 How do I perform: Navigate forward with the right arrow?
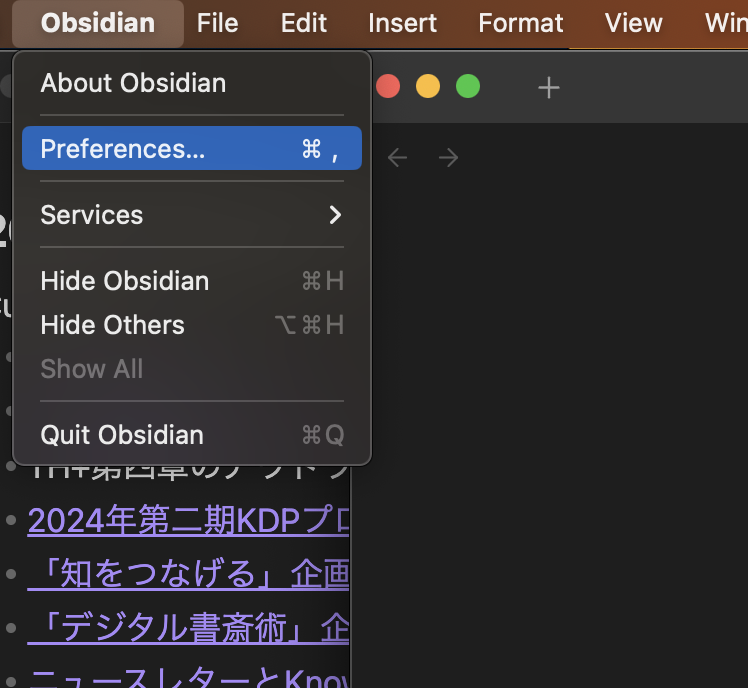[449, 157]
